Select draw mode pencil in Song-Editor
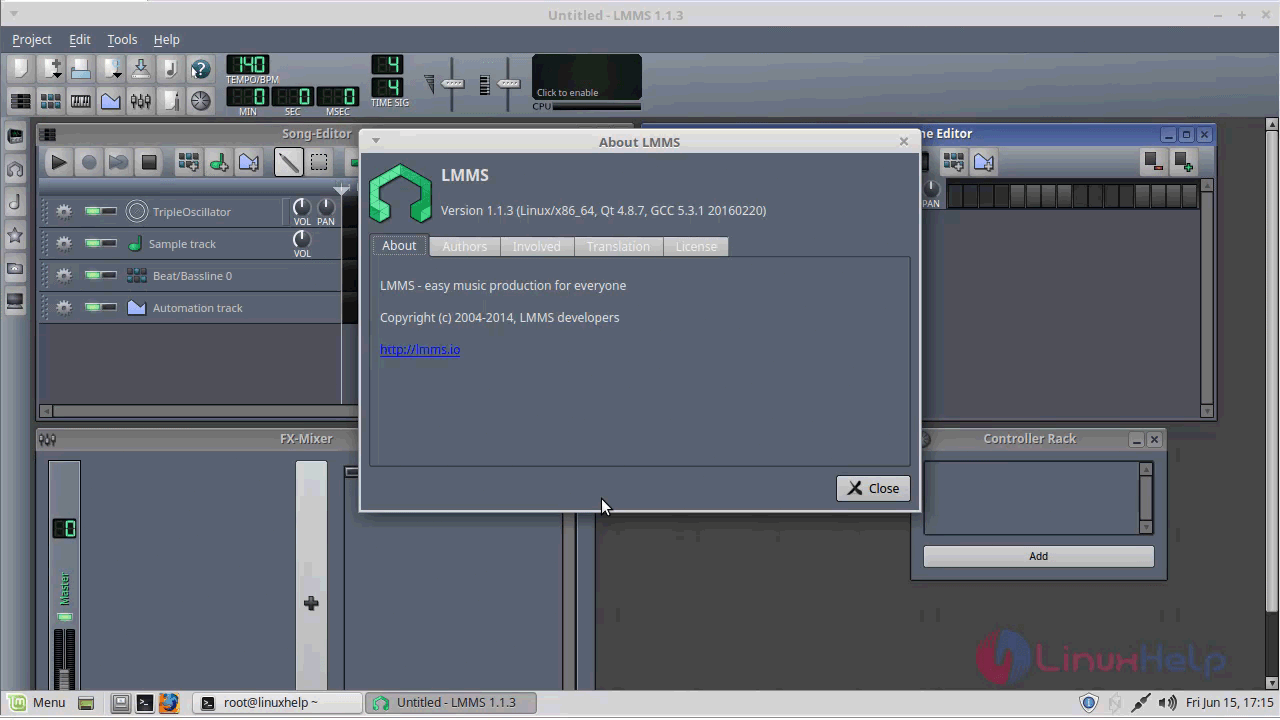Screen dimensions: 1280x720 point(288,162)
